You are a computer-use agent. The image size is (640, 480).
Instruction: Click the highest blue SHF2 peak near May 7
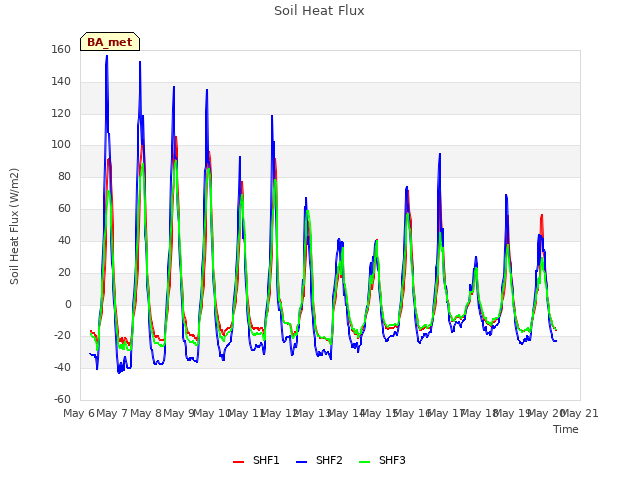click(x=107, y=56)
